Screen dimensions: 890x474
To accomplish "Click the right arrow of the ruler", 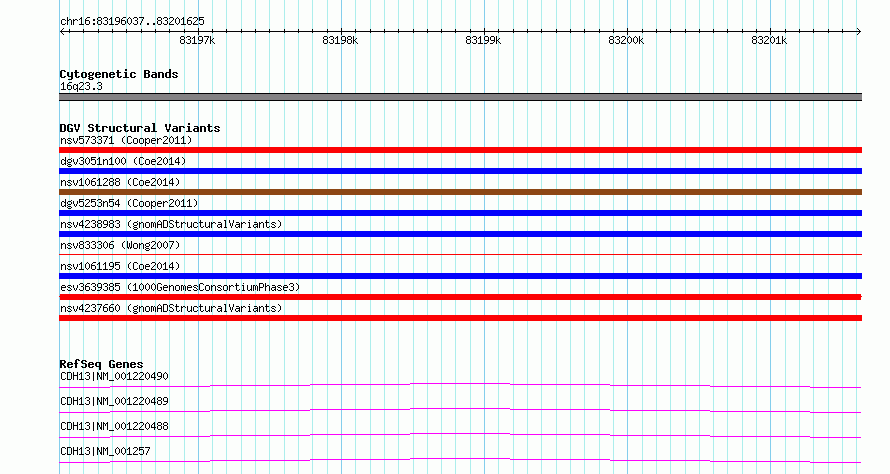I will (x=858, y=31).
